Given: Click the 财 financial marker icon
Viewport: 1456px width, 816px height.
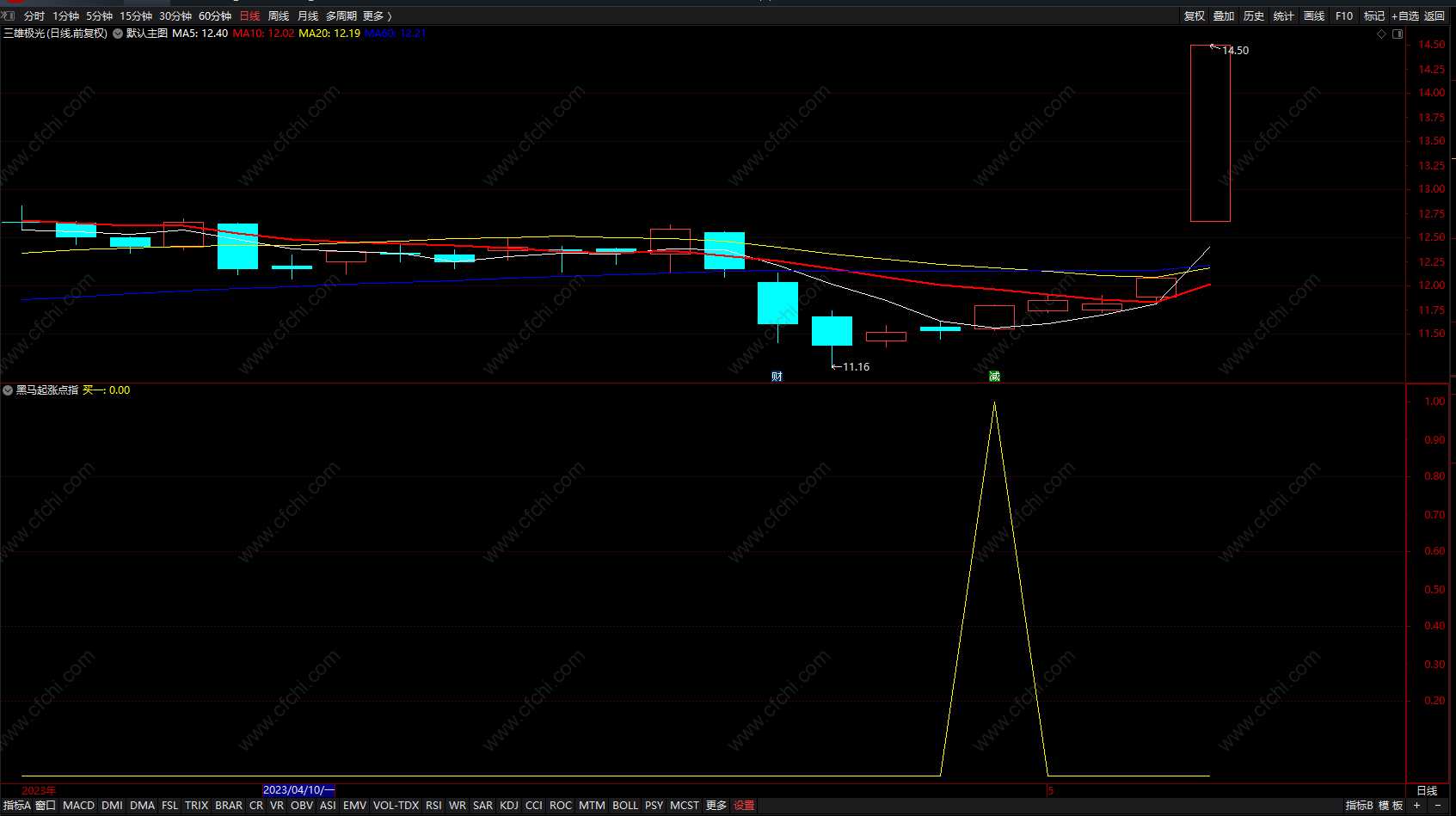Looking at the screenshot, I should click(x=777, y=377).
